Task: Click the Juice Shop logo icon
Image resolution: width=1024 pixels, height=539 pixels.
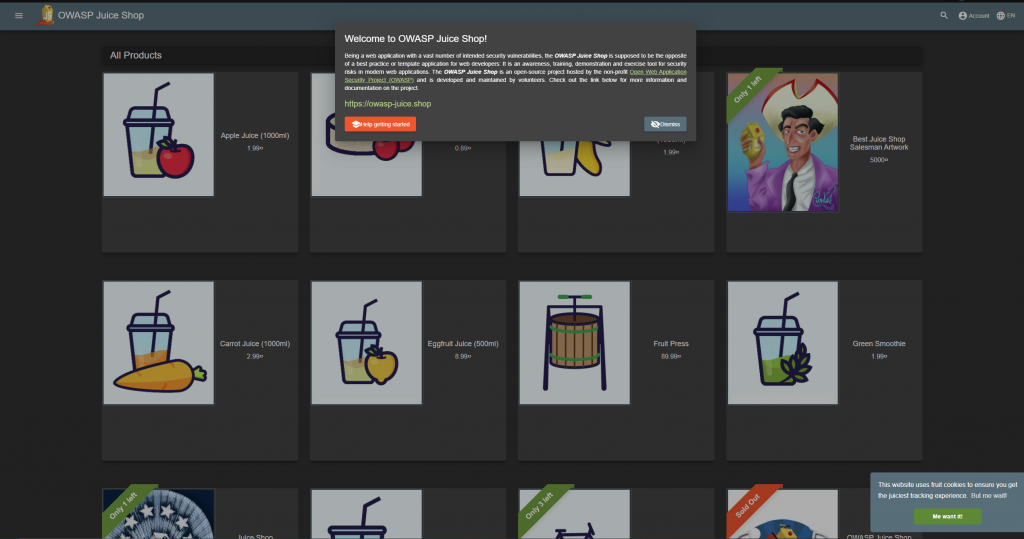Action: click(x=46, y=15)
